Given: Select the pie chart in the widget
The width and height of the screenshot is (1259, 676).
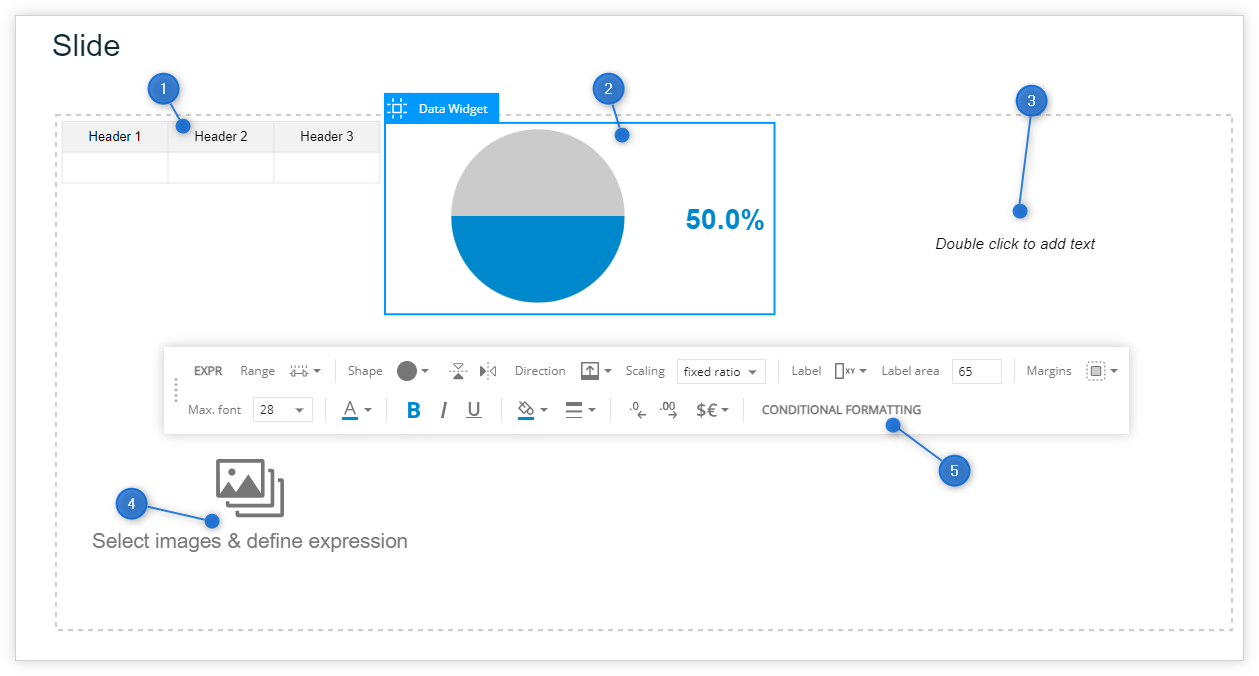Looking at the screenshot, I should pos(538,216).
